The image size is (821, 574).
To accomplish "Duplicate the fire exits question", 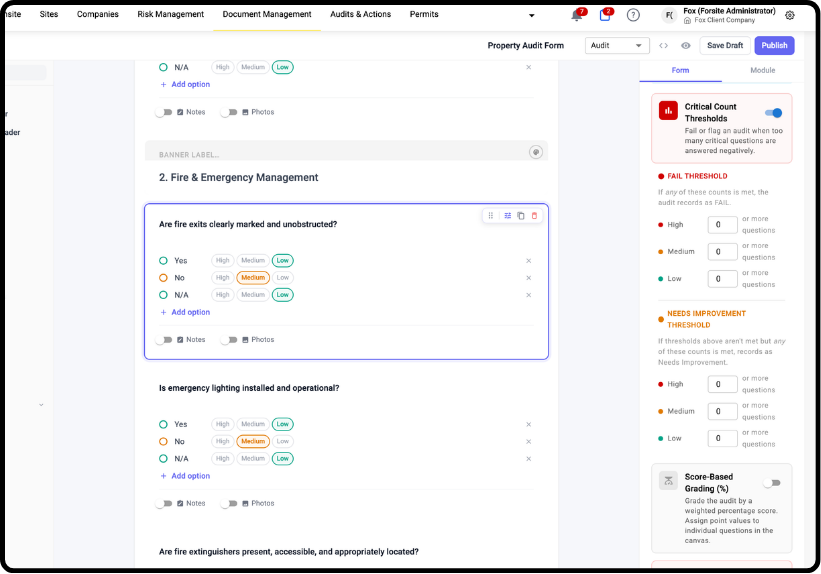I will (x=520, y=215).
